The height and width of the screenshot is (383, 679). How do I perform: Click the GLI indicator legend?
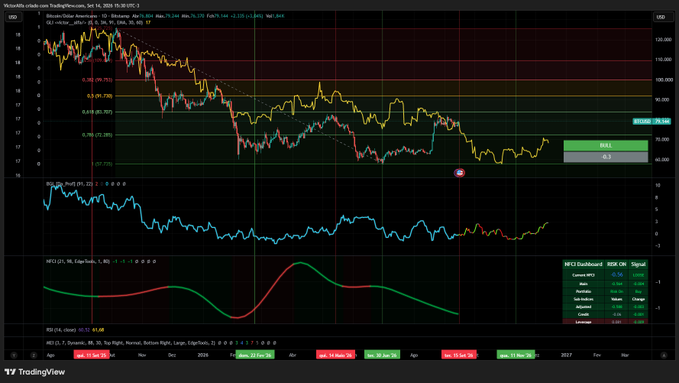[x=94, y=23]
